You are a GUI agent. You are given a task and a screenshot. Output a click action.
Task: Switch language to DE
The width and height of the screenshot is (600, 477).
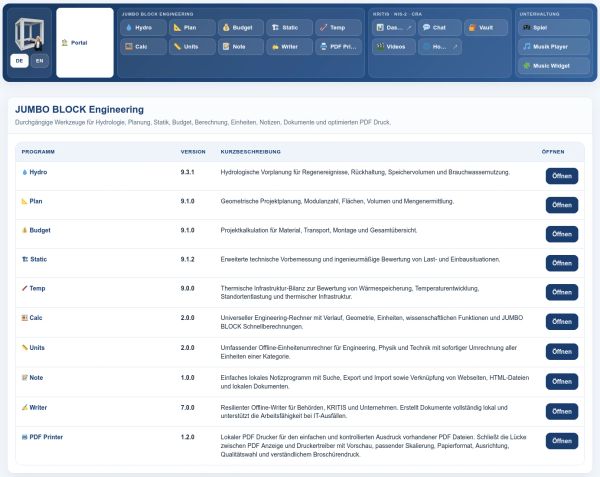(x=20, y=61)
